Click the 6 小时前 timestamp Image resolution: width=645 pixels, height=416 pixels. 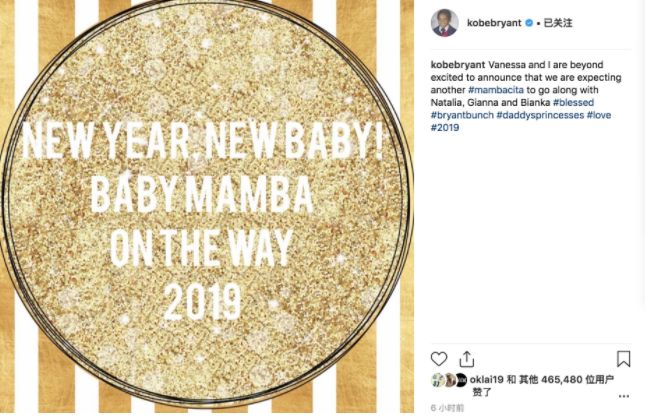point(448,408)
